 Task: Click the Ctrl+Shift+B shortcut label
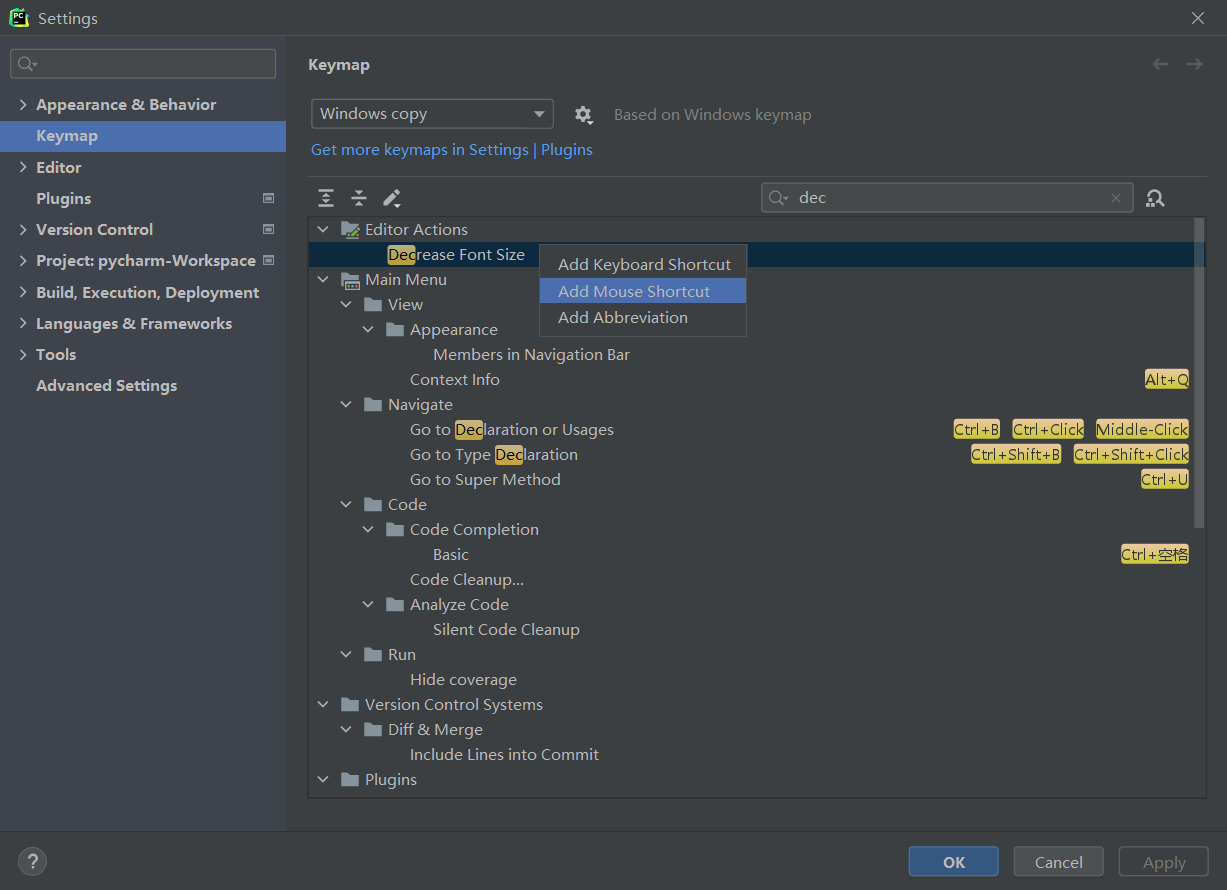(x=1016, y=455)
